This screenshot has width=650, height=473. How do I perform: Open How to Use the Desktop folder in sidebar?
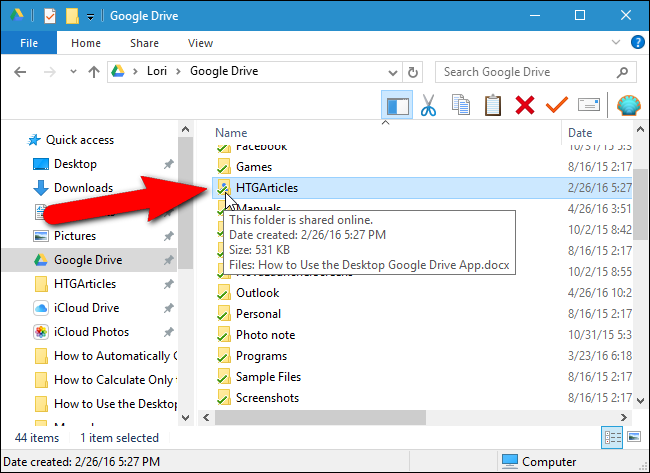115,404
